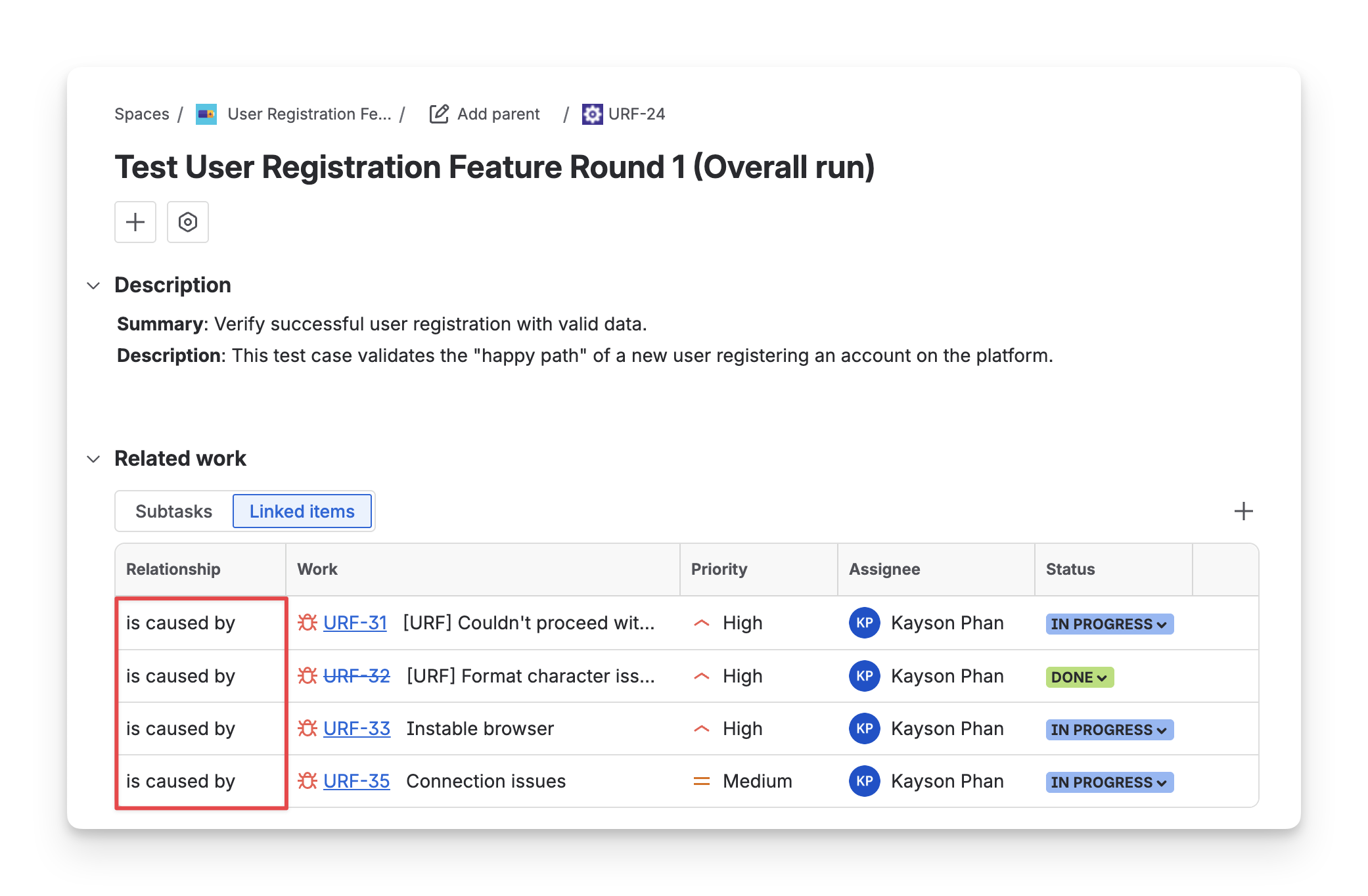
Task: Click the project avatar icon in breadcrumb
Action: pos(206,114)
